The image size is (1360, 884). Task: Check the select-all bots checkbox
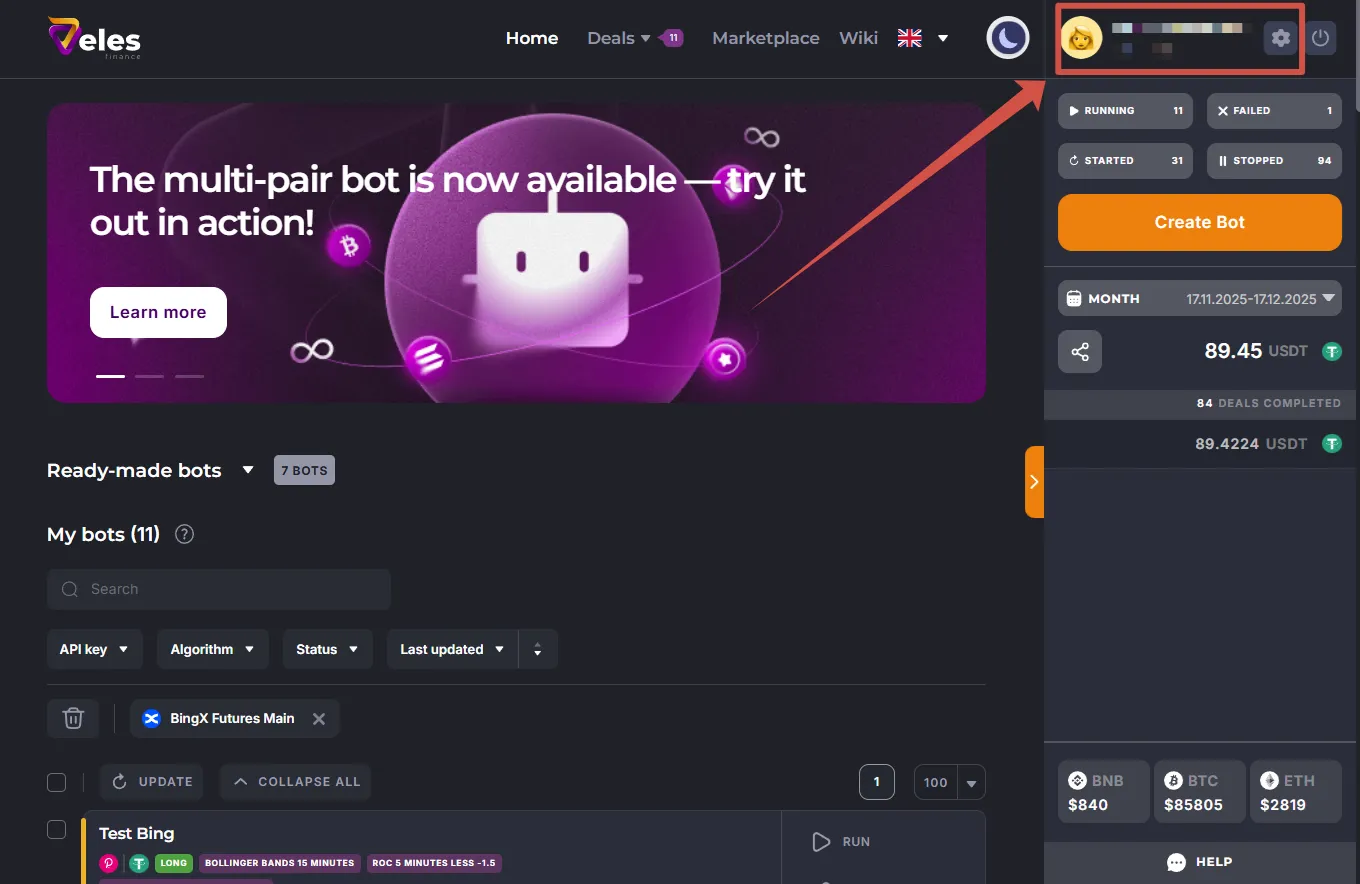pyautogui.click(x=57, y=782)
